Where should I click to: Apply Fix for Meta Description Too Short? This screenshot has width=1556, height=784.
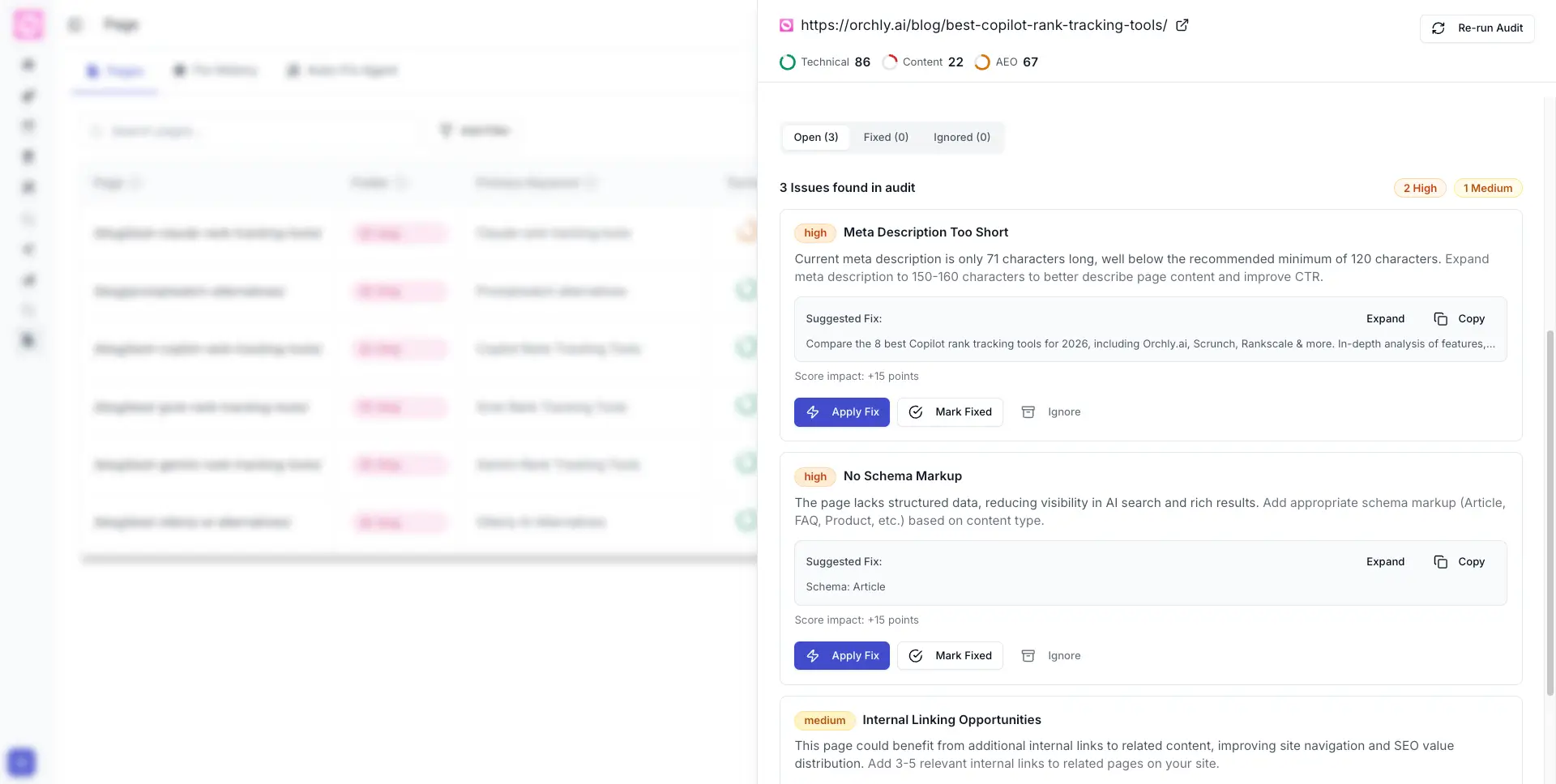841,411
